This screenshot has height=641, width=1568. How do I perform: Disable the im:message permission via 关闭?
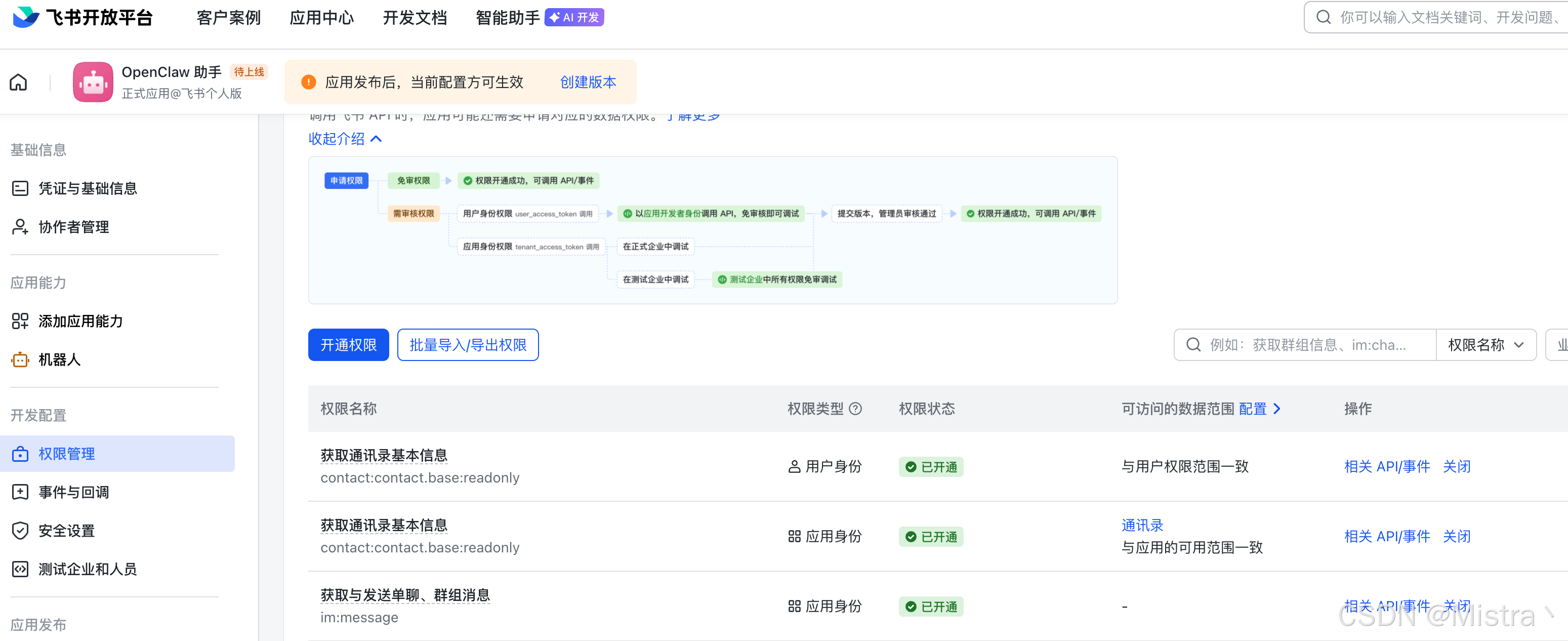(x=1457, y=606)
